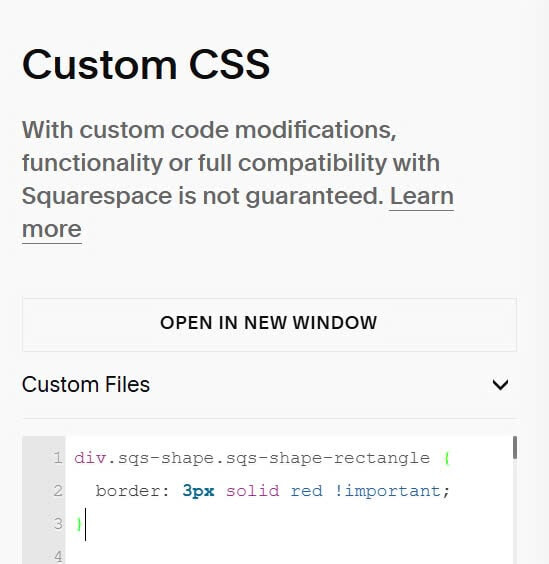Expand the Custom Files chevron arrow
The width and height of the screenshot is (549, 564).
click(x=500, y=385)
